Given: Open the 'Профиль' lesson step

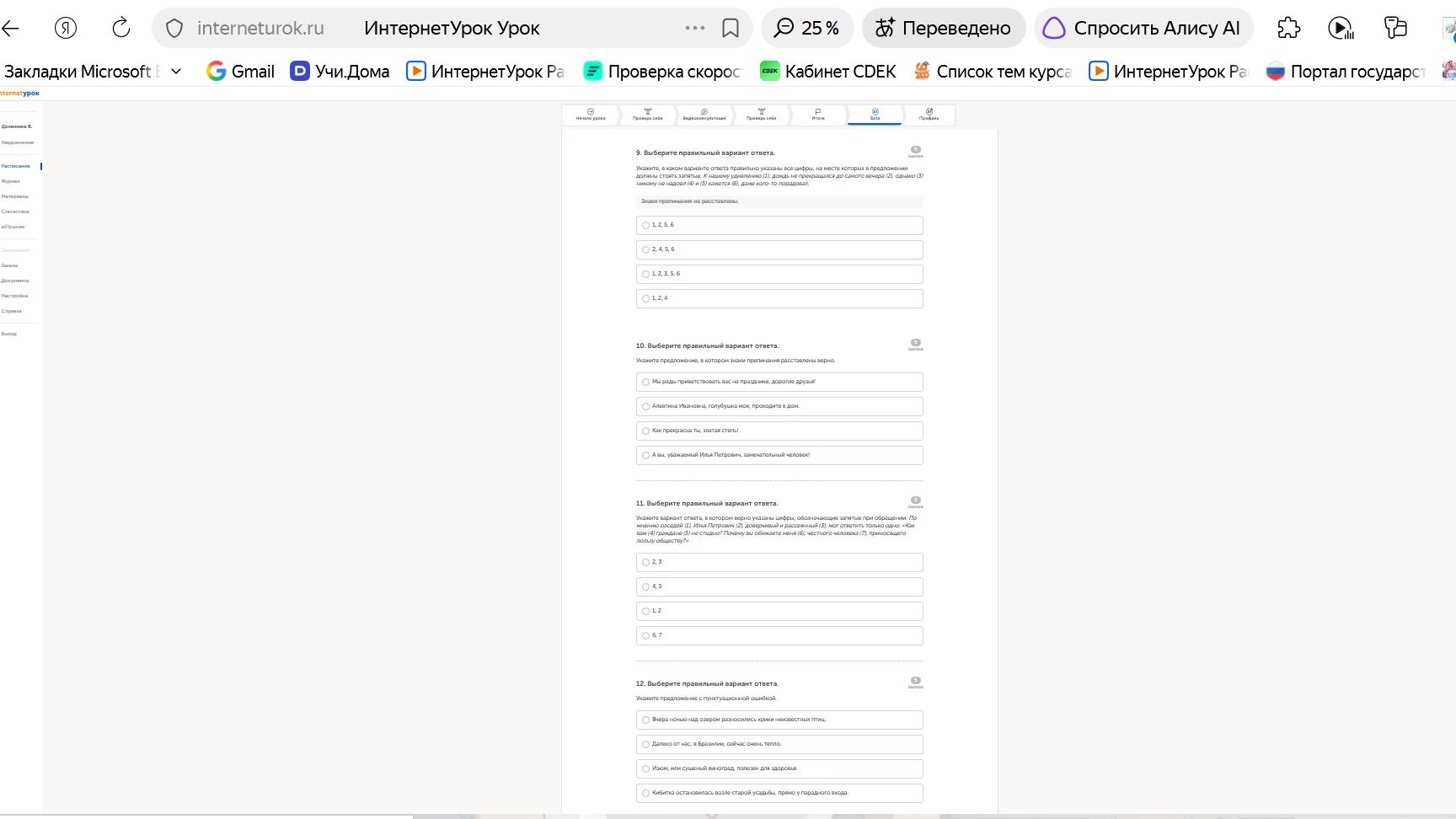Looking at the screenshot, I should pos(929,115).
